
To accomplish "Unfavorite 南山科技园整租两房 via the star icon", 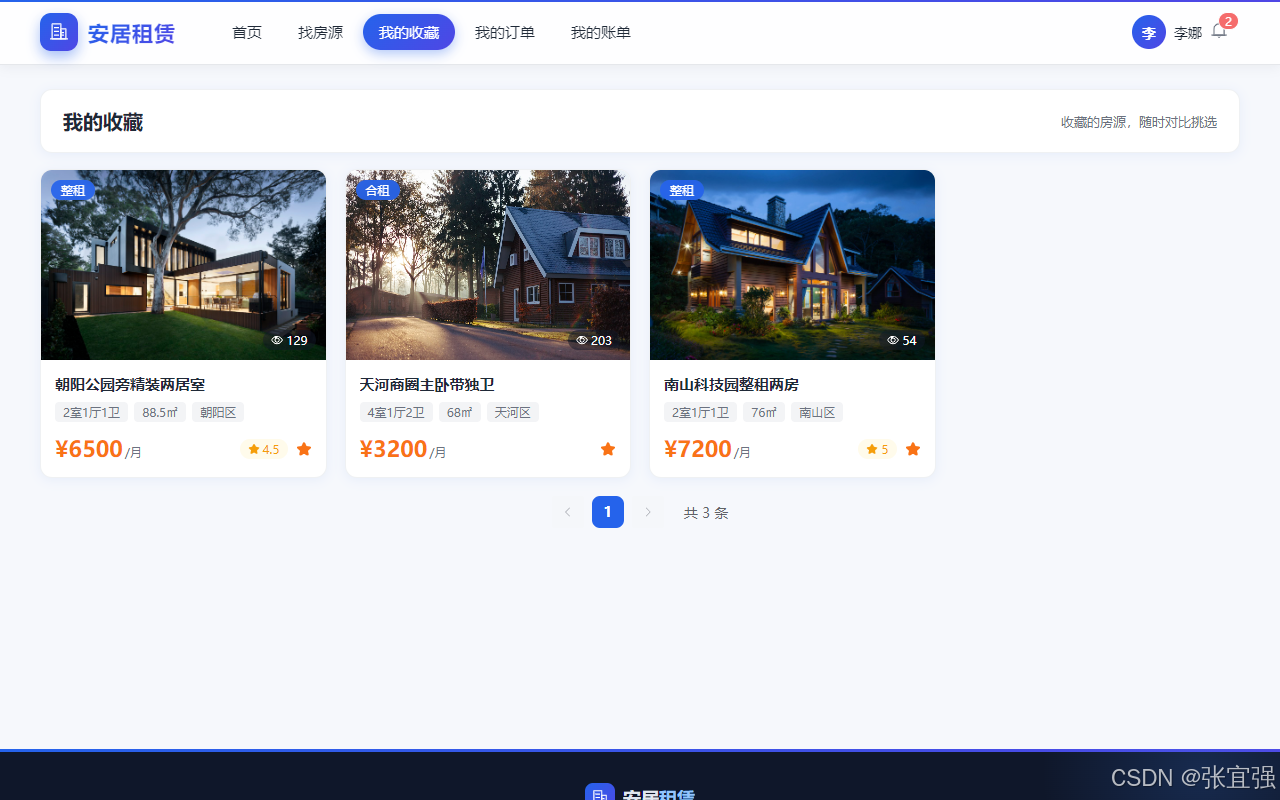I will pyautogui.click(x=913, y=449).
